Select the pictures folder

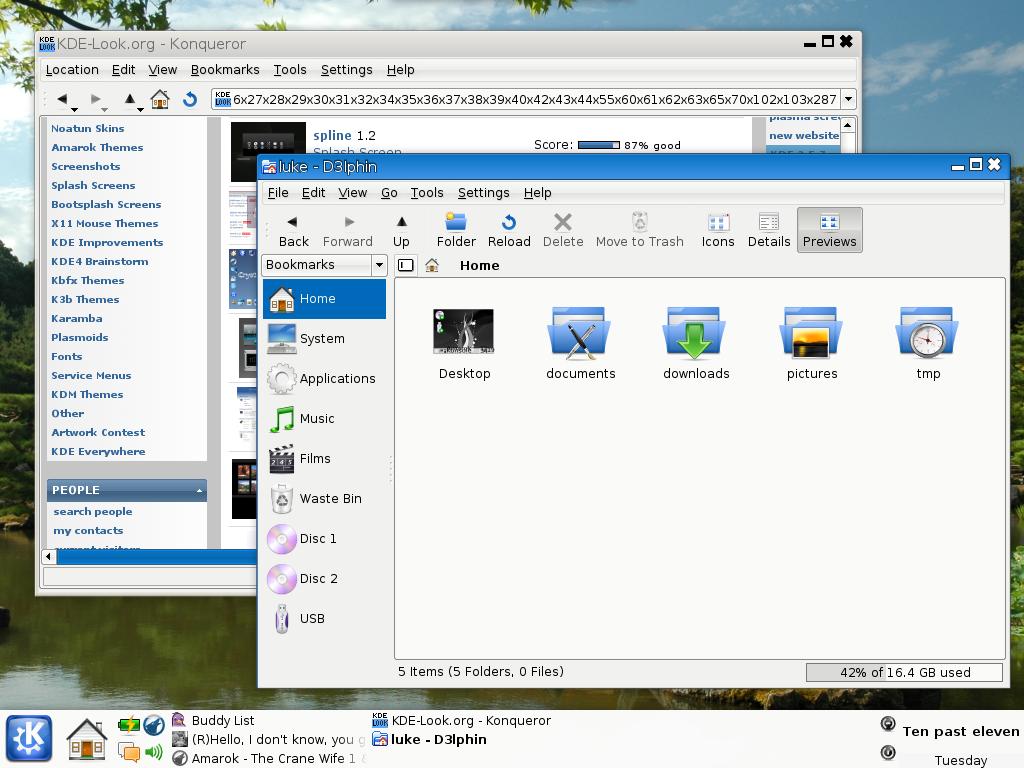812,344
